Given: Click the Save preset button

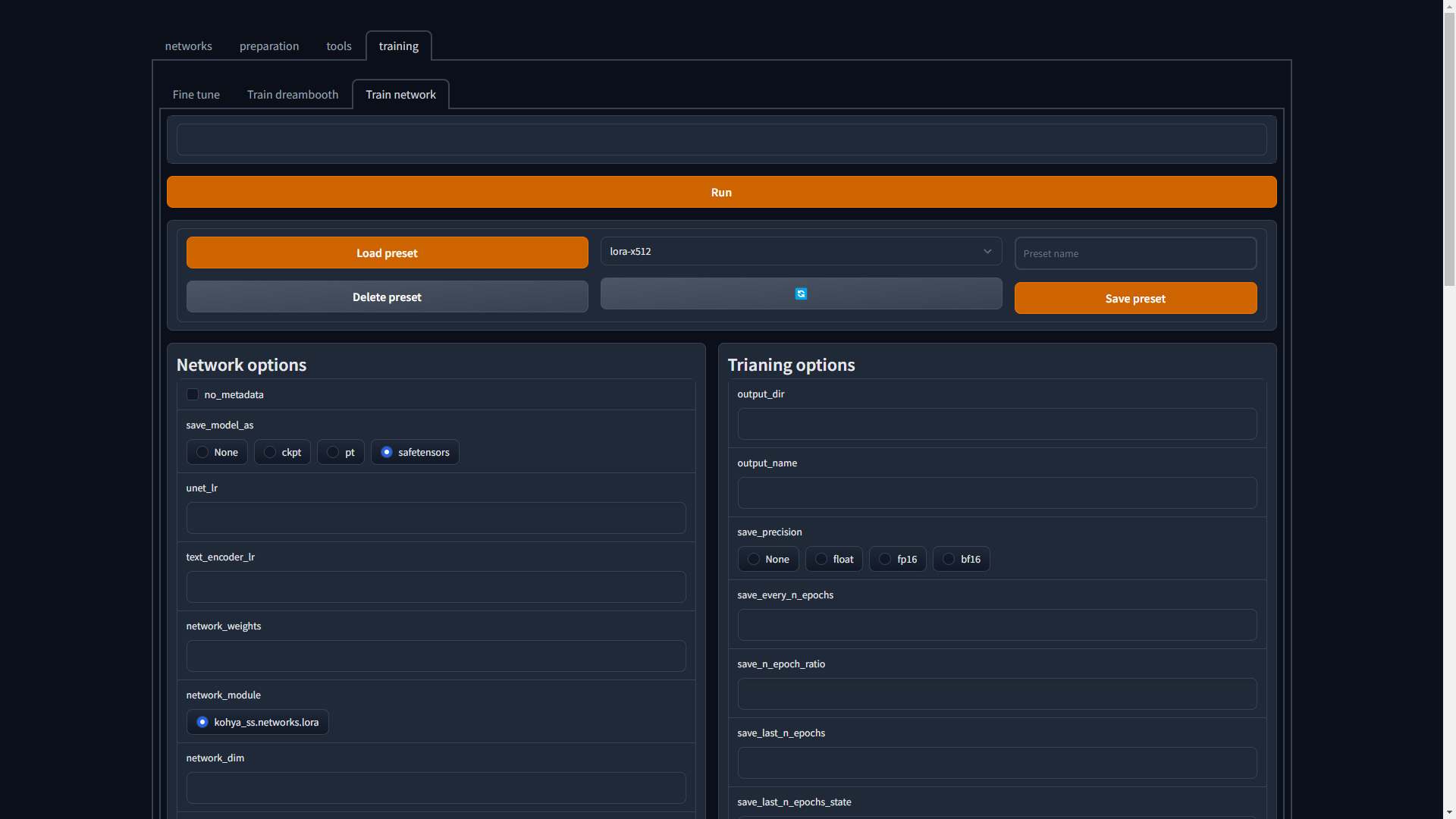Looking at the screenshot, I should click(x=1135, y=299).
